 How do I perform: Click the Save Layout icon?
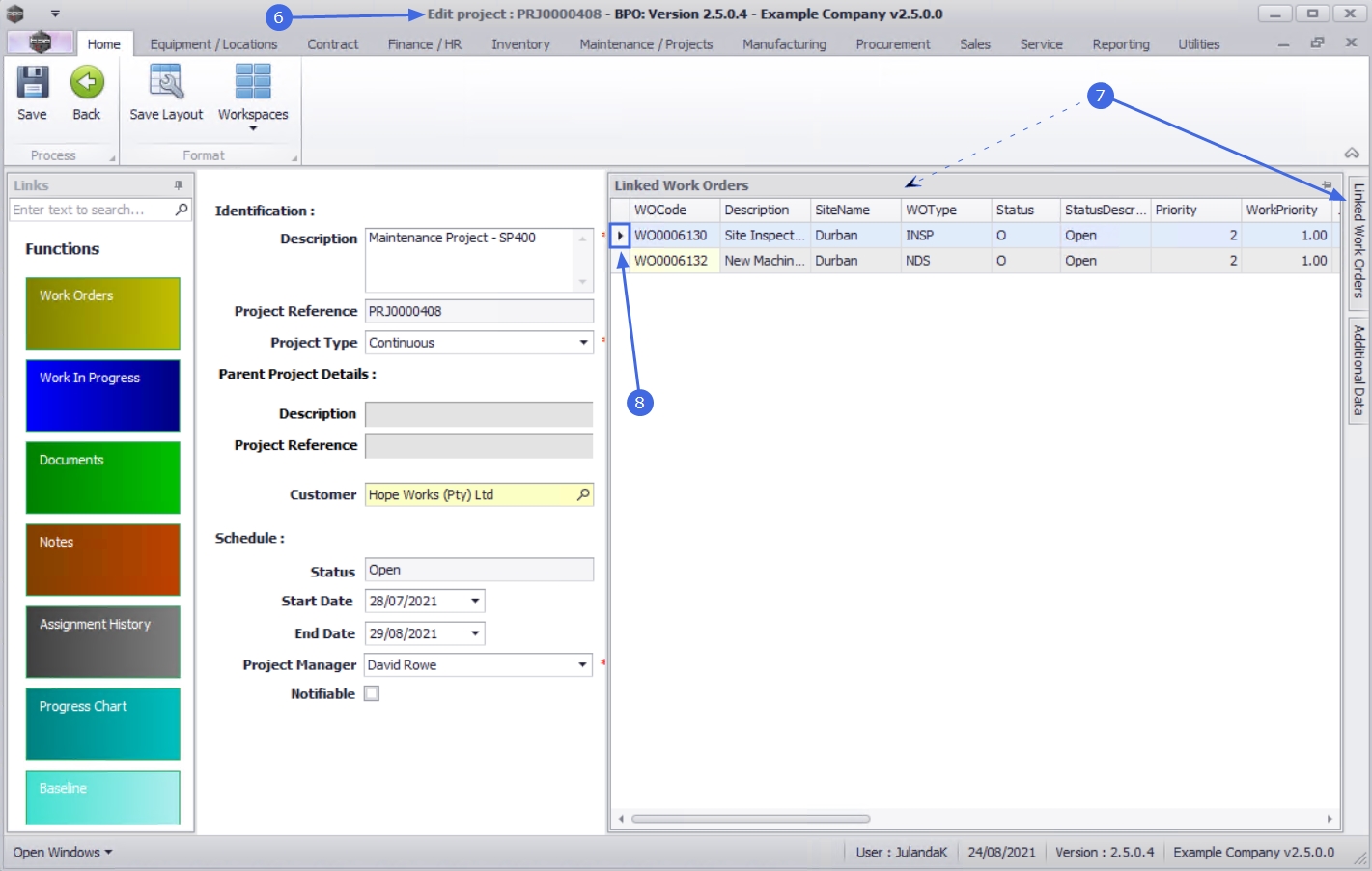166,83
